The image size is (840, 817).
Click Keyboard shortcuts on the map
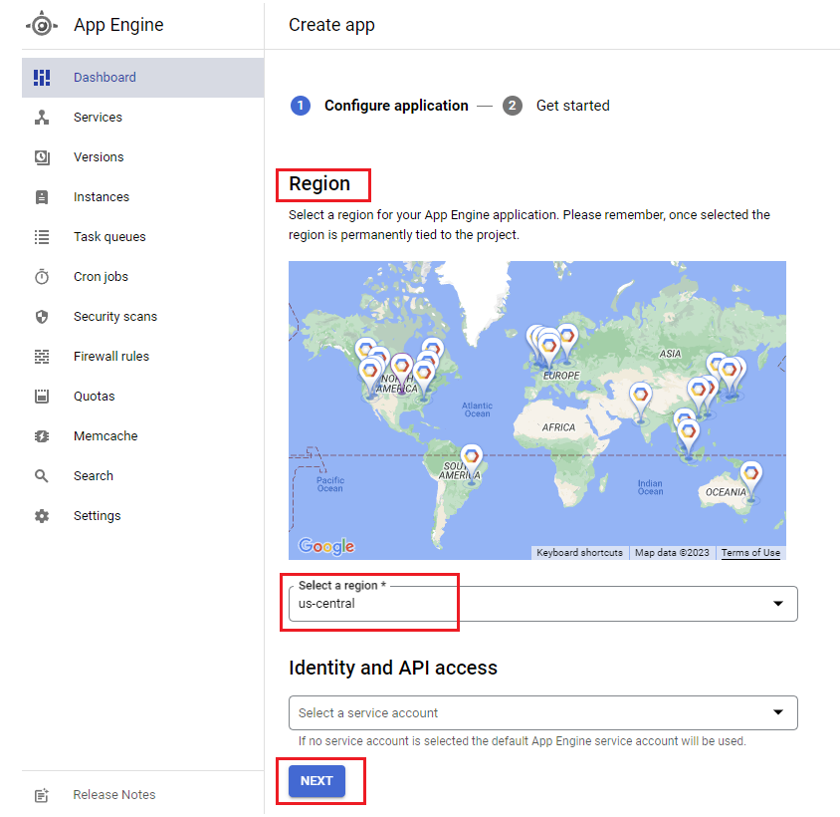[x=579, y=552]
